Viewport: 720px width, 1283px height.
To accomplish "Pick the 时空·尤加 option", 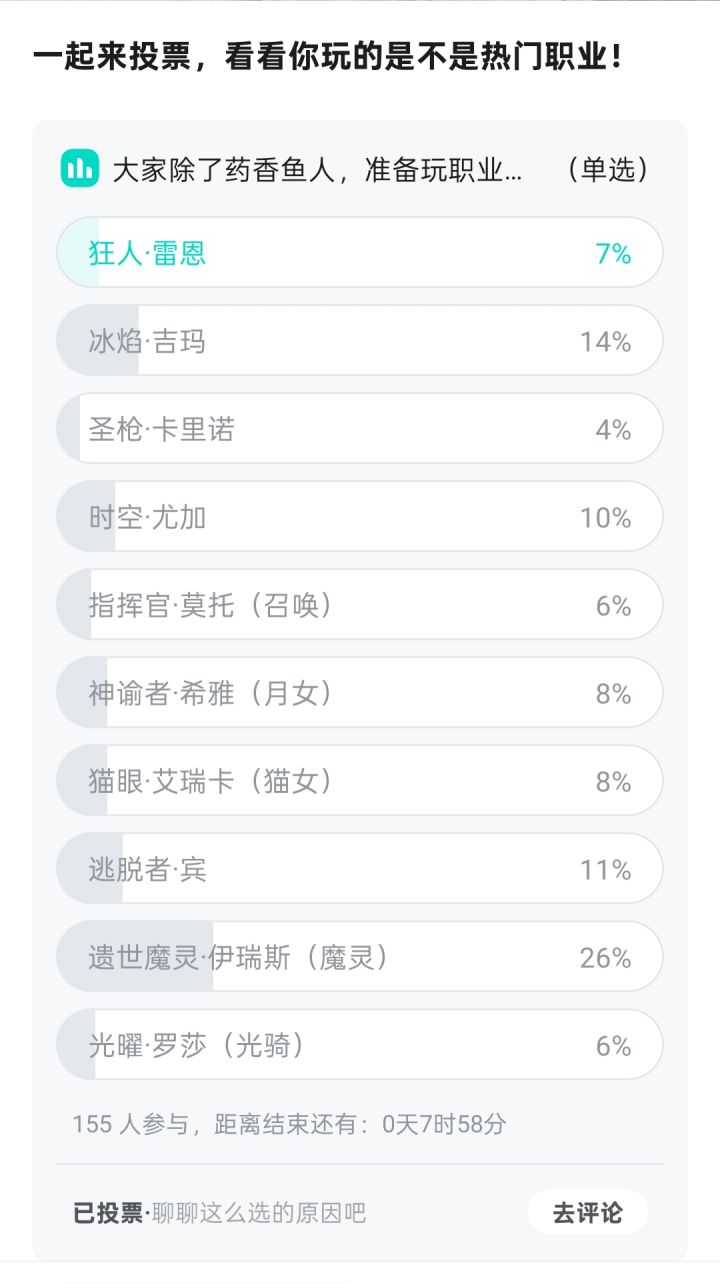I will coord(360,517).
